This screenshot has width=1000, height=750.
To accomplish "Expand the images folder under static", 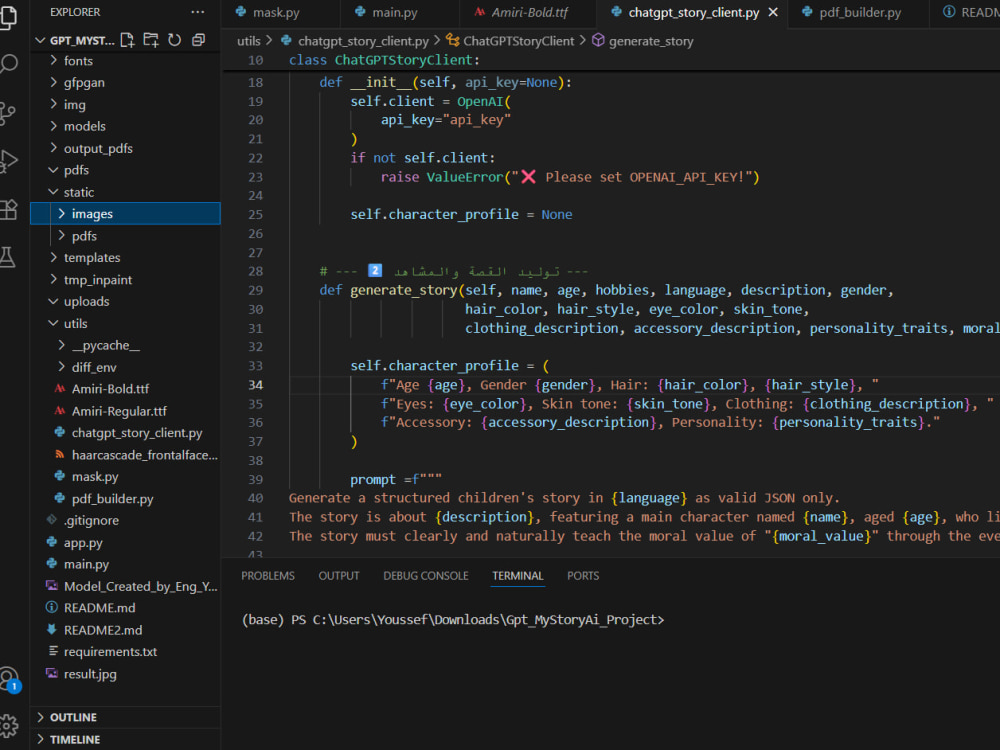I will pos(126,214).
